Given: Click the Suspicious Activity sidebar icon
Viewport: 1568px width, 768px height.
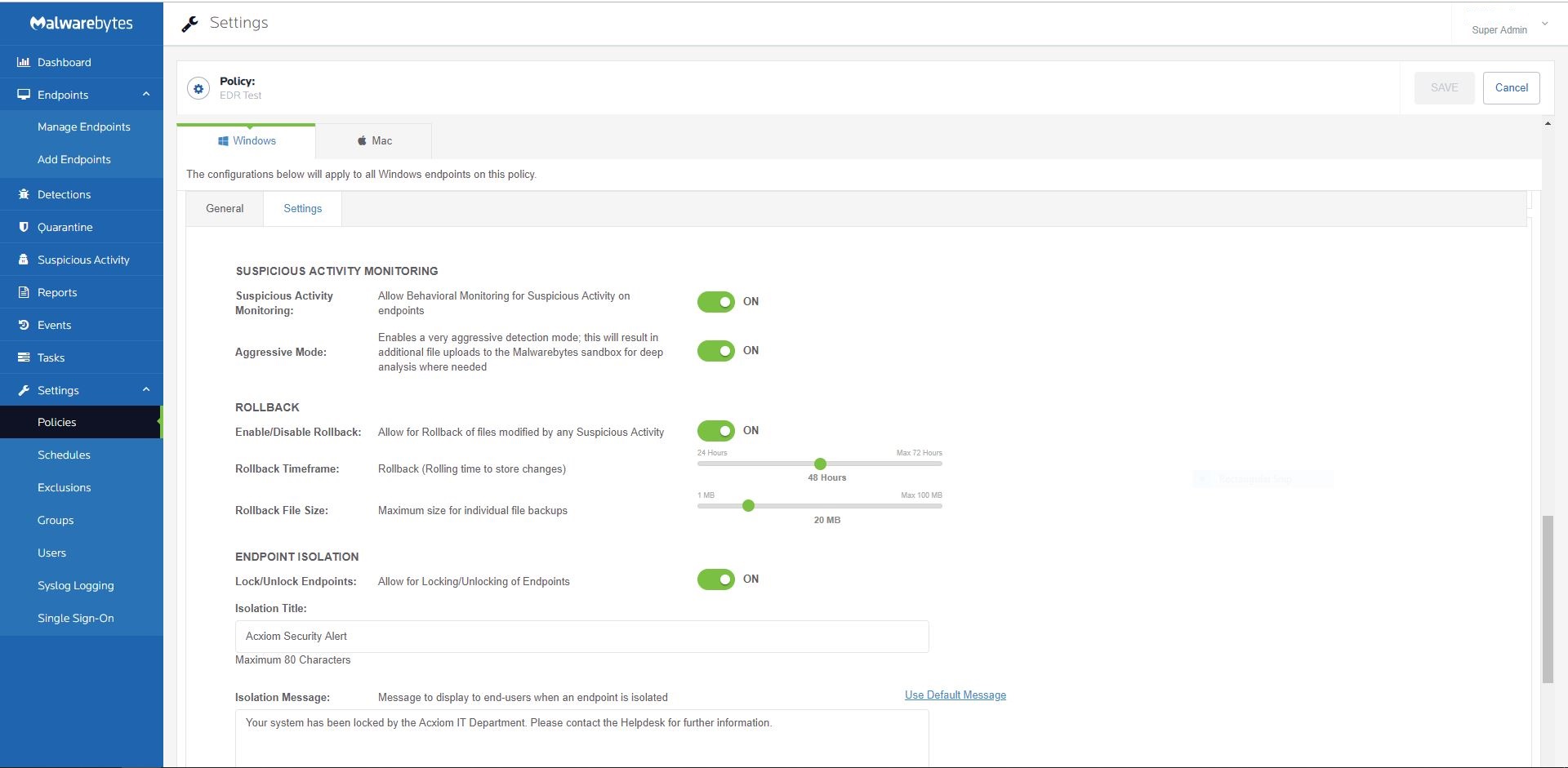Looking at the screenshot, I should pyautogui.click(x=23, y=260).
